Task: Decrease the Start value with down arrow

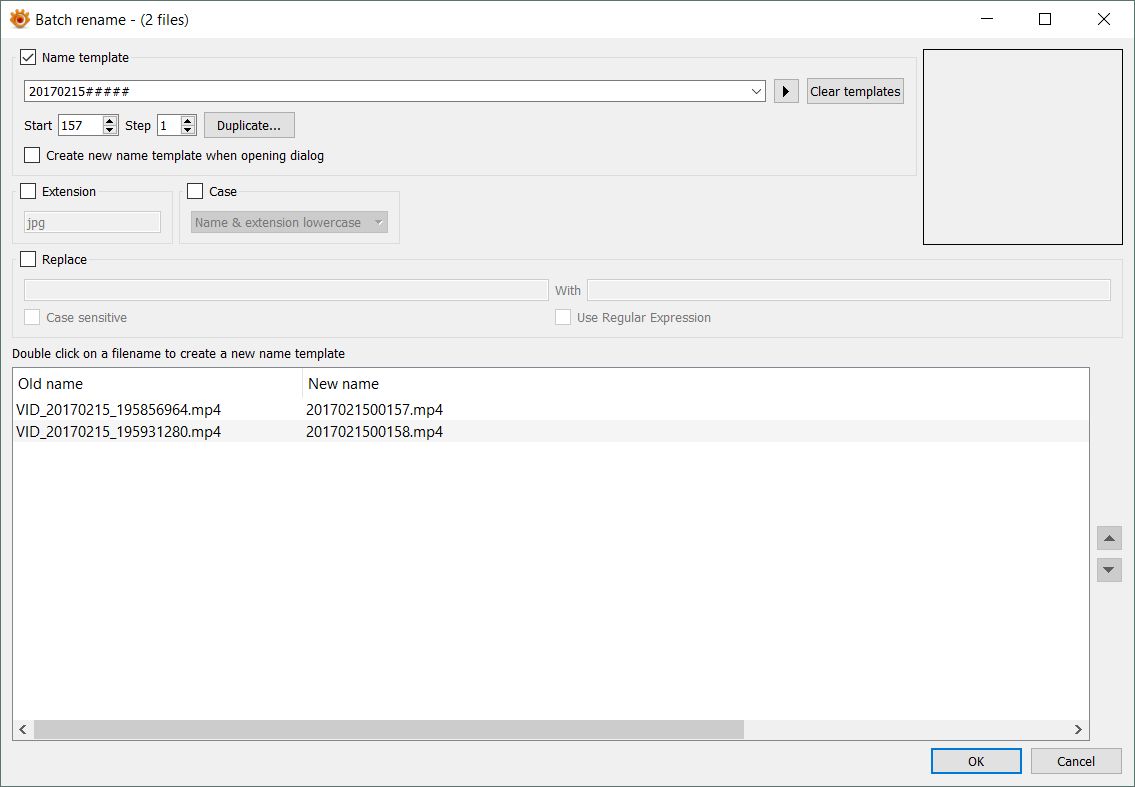Action: point(110,130)
